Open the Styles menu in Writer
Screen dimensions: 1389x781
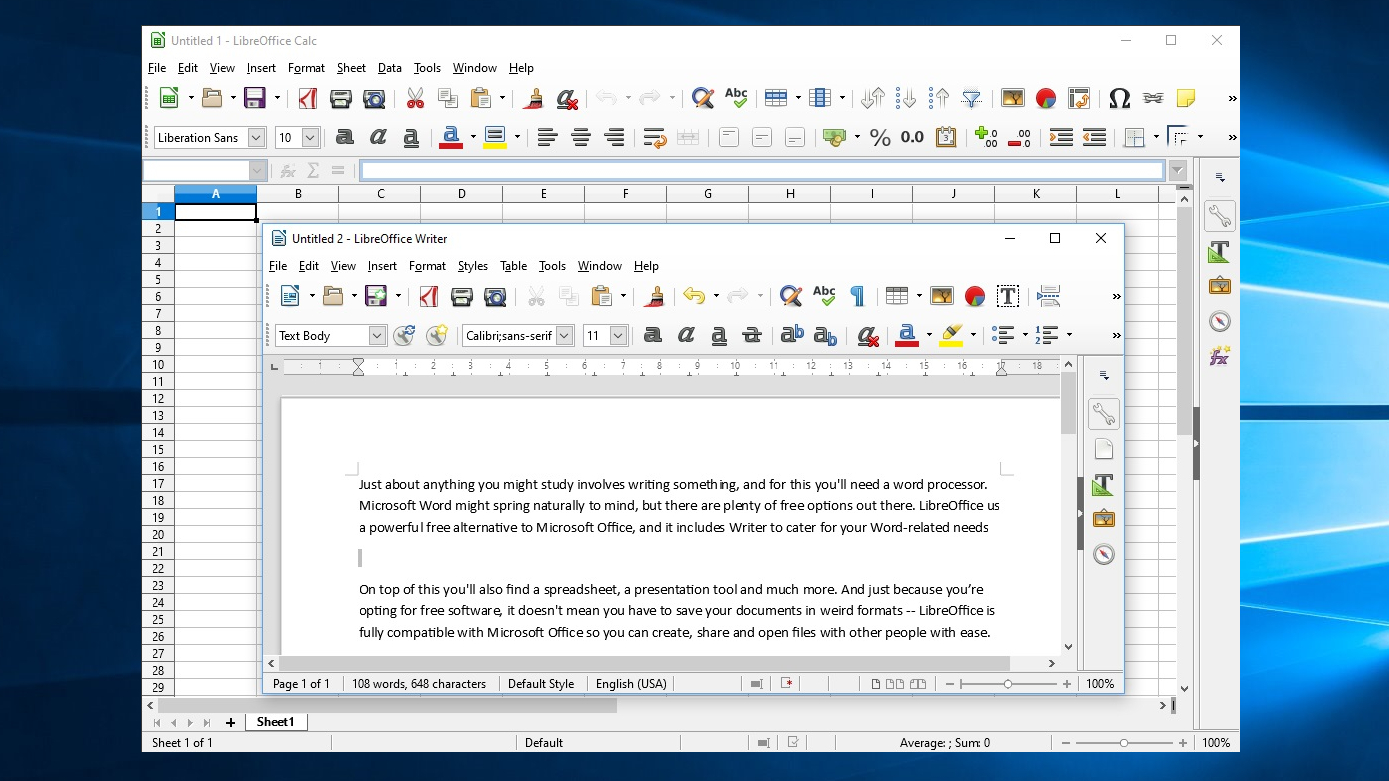[473, 266]
